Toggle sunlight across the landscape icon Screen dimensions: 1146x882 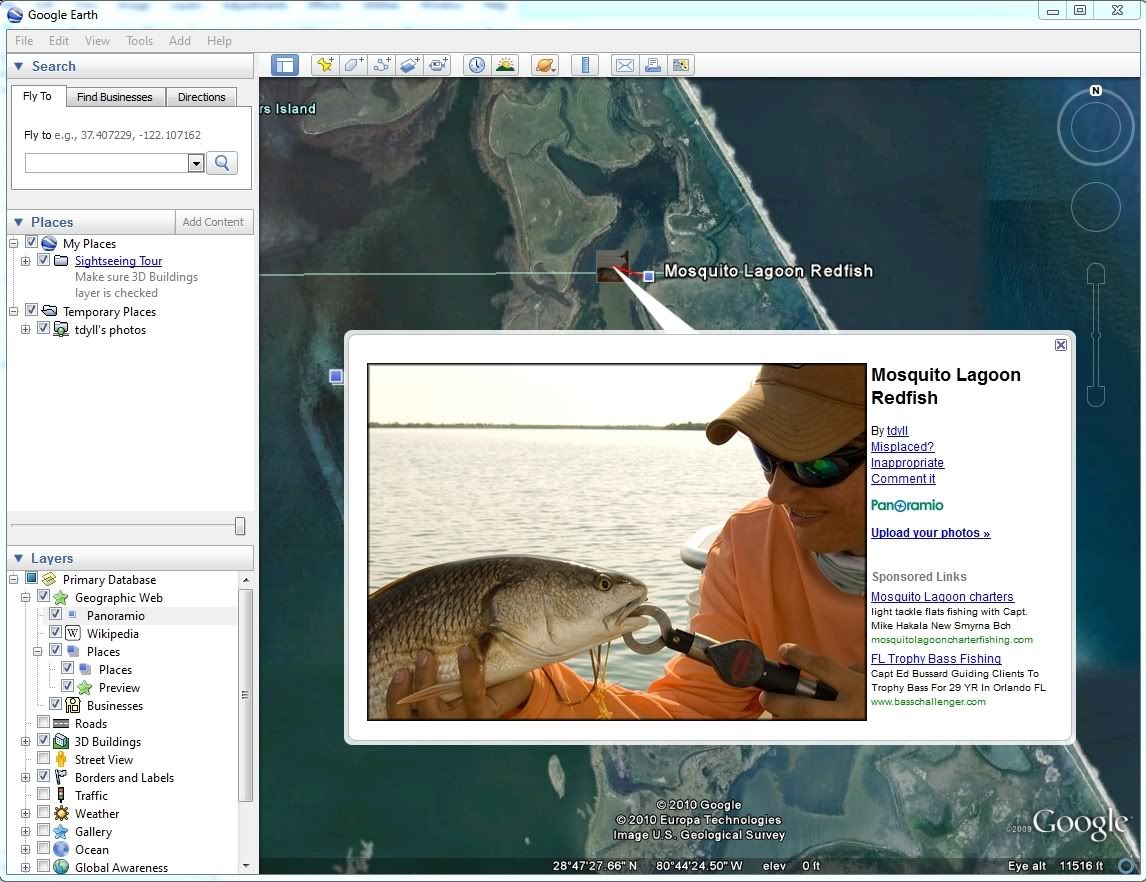(x=505, y=65)
